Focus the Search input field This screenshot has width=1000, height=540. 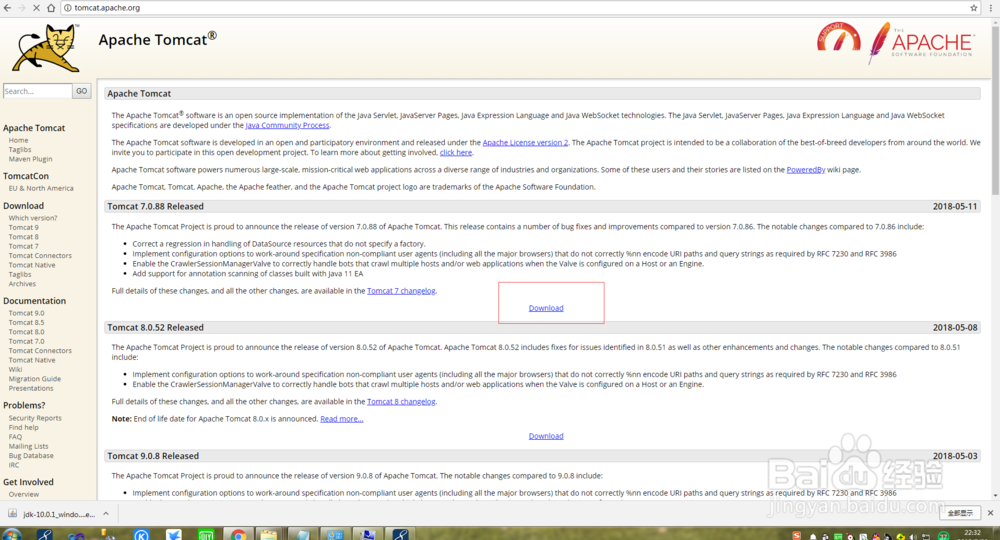pos(38,91)
